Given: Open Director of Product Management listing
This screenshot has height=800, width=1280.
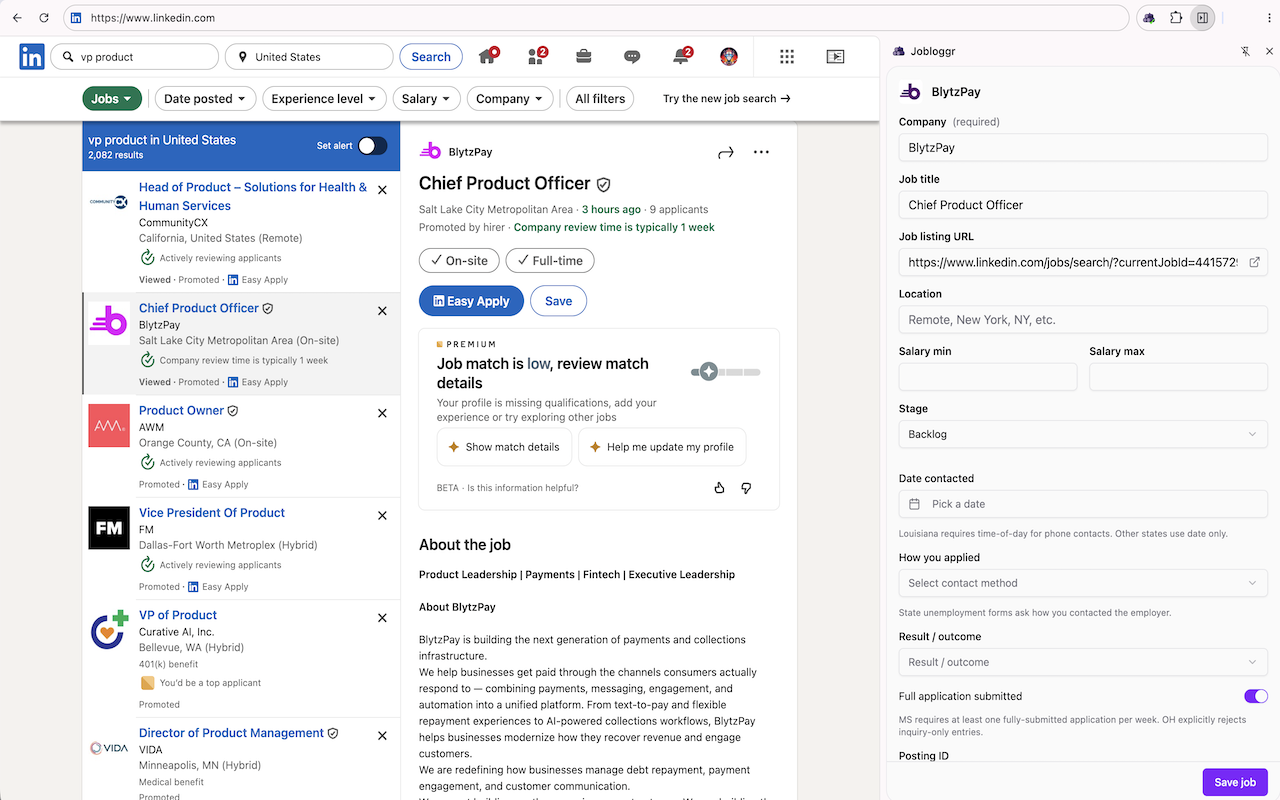Looking at the screenshot, I should pyautogui.click(x=231, y=733).
